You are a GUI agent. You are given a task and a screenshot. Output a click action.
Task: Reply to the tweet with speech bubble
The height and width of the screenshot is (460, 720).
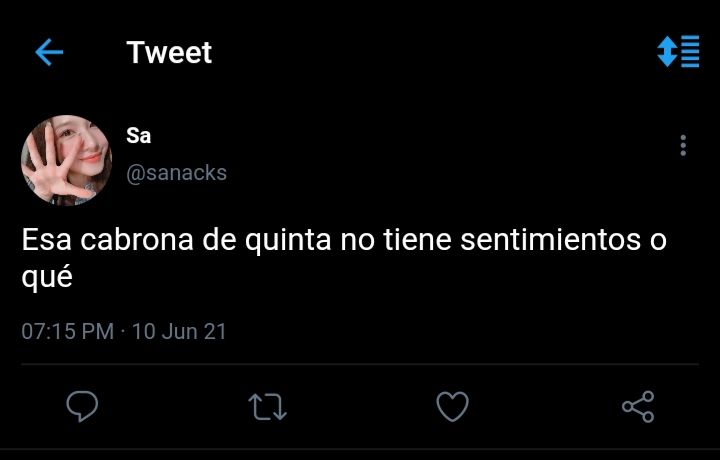[x=82, y=406]
